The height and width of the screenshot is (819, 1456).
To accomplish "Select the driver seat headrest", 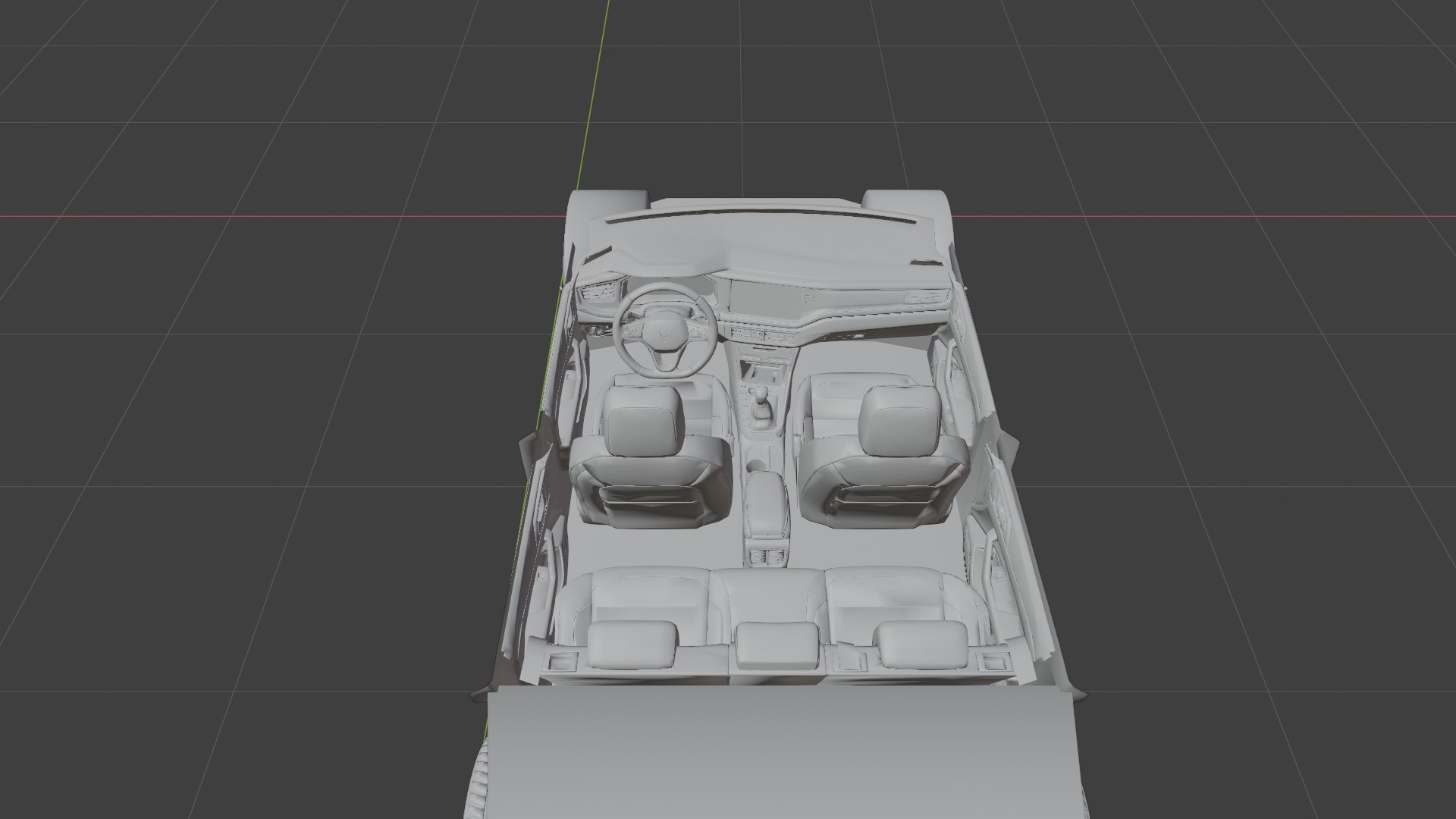I will (645, 422).
